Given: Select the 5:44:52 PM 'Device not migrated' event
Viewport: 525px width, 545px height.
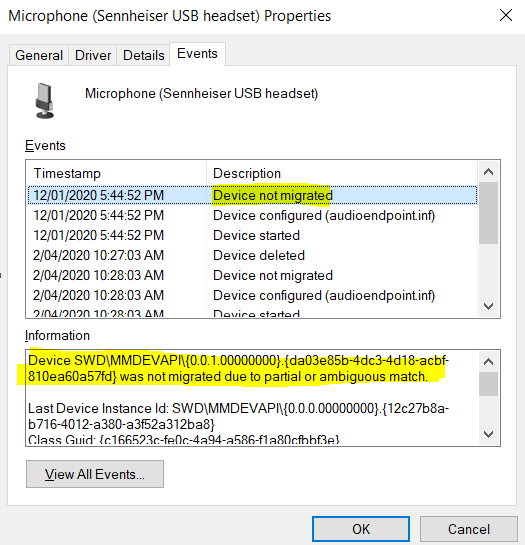Looking at the screenshot, I should click(x=252, y=195).
